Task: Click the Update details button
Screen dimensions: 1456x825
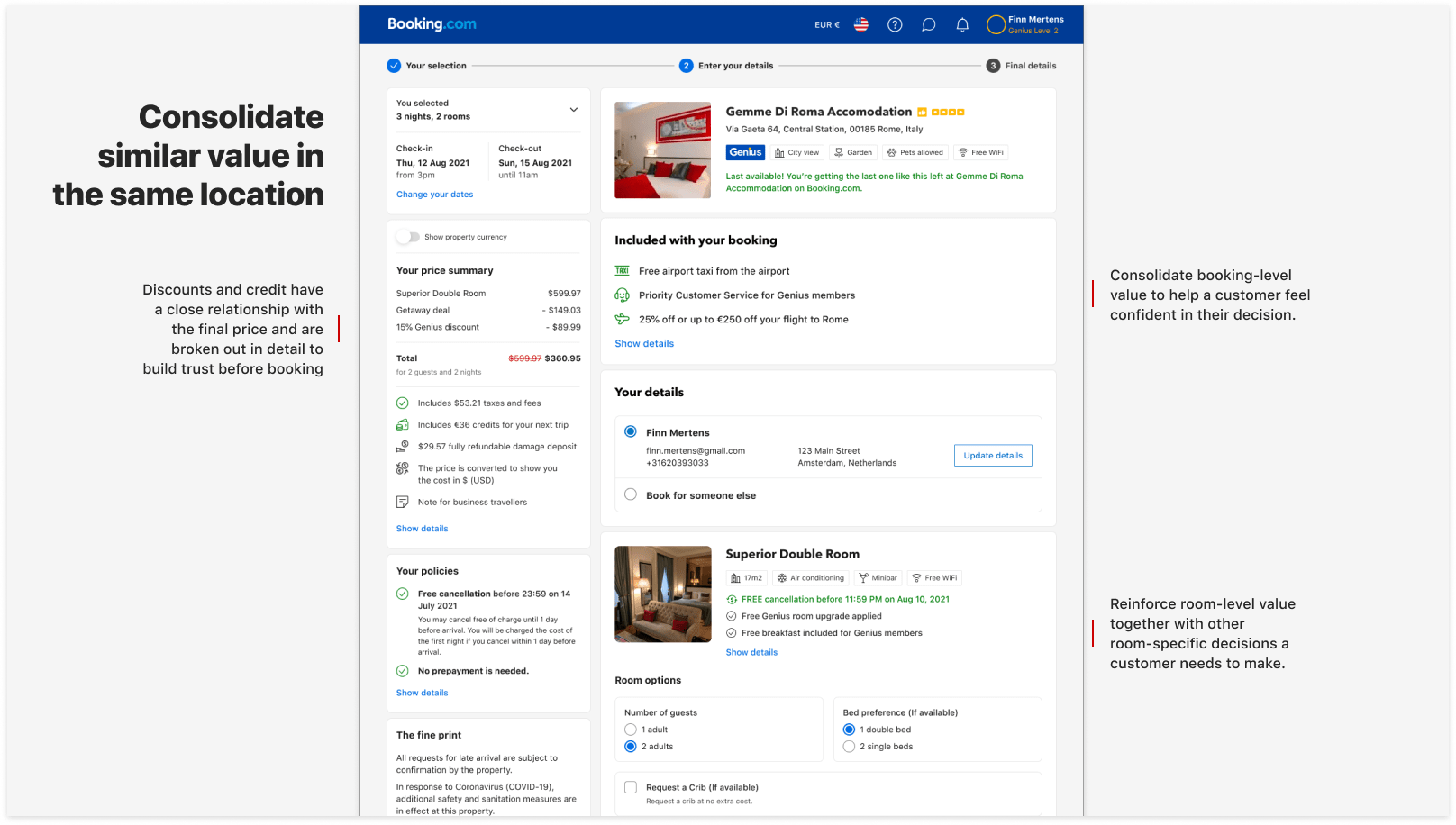Action: pos(993,456)
